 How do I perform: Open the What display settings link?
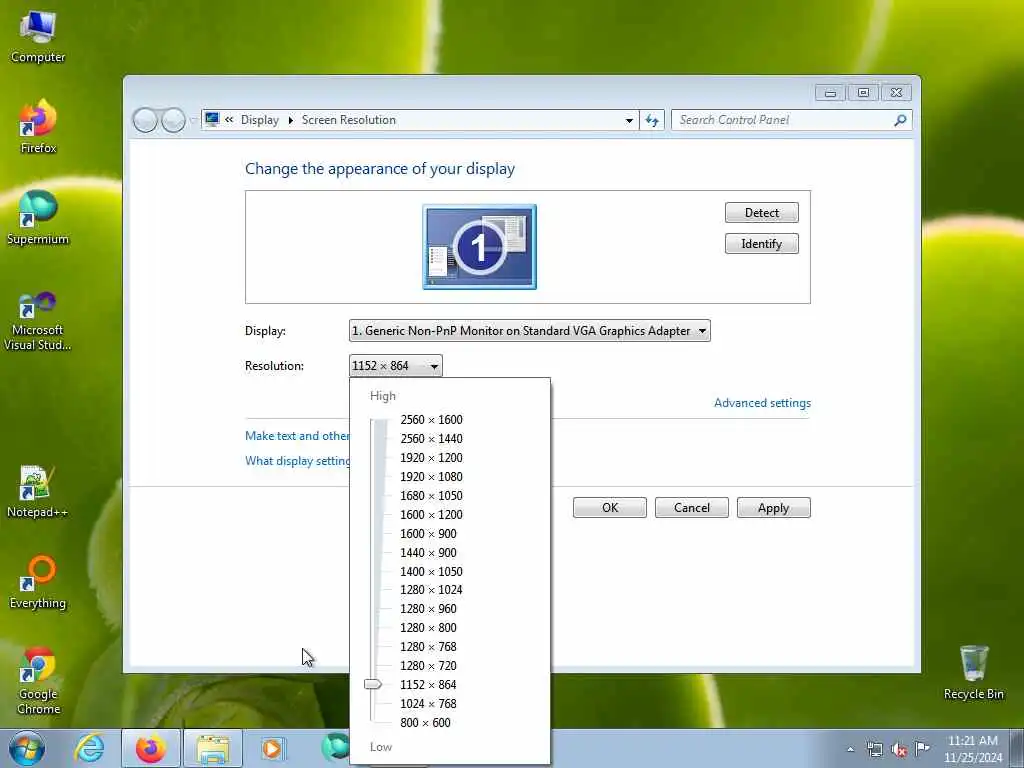point(297,460)
